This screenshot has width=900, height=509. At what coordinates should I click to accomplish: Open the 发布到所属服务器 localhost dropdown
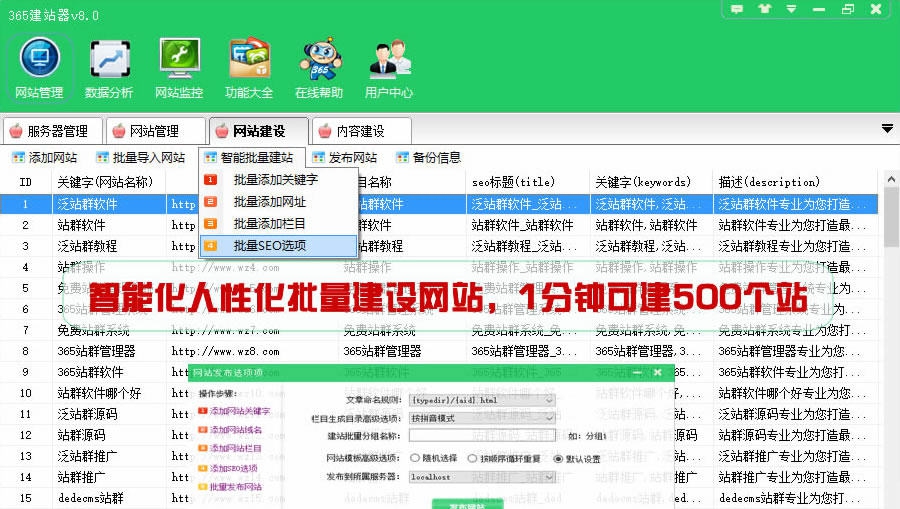pyautogui.click(x=482, y=477)
